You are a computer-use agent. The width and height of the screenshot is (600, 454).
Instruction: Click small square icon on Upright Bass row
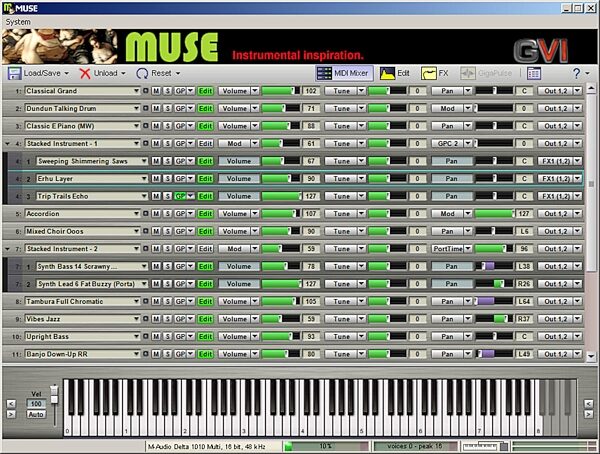pyautogui.click(x=145, y=336)
